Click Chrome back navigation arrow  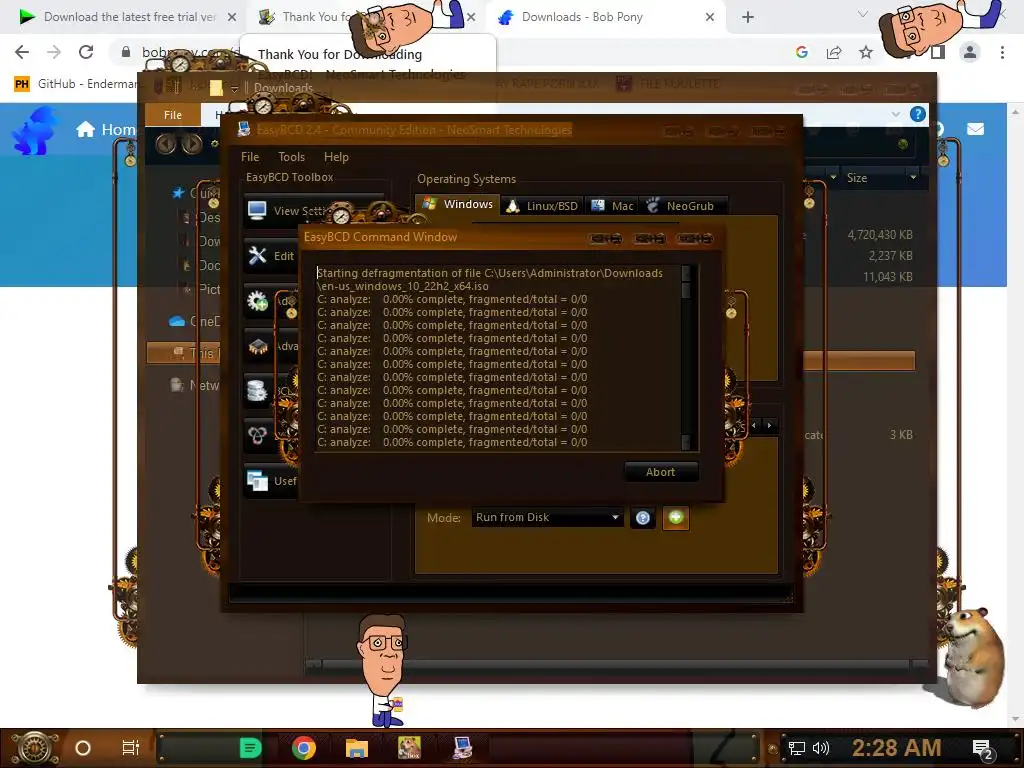22,52
